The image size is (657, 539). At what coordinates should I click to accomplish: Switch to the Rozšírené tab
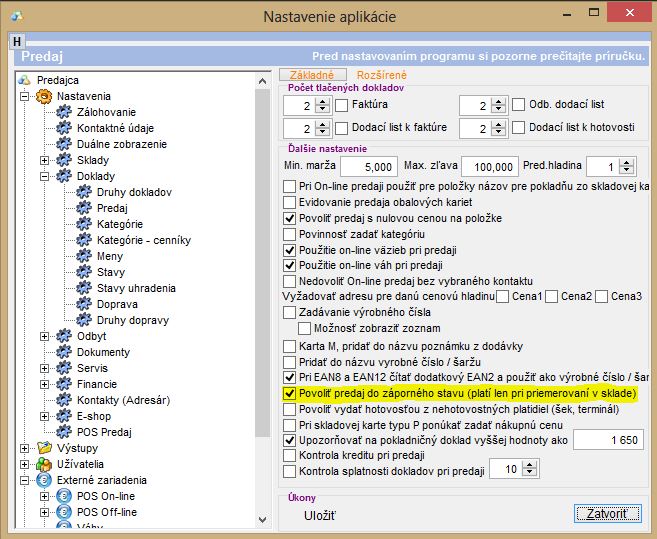click(x=382, y=75)
